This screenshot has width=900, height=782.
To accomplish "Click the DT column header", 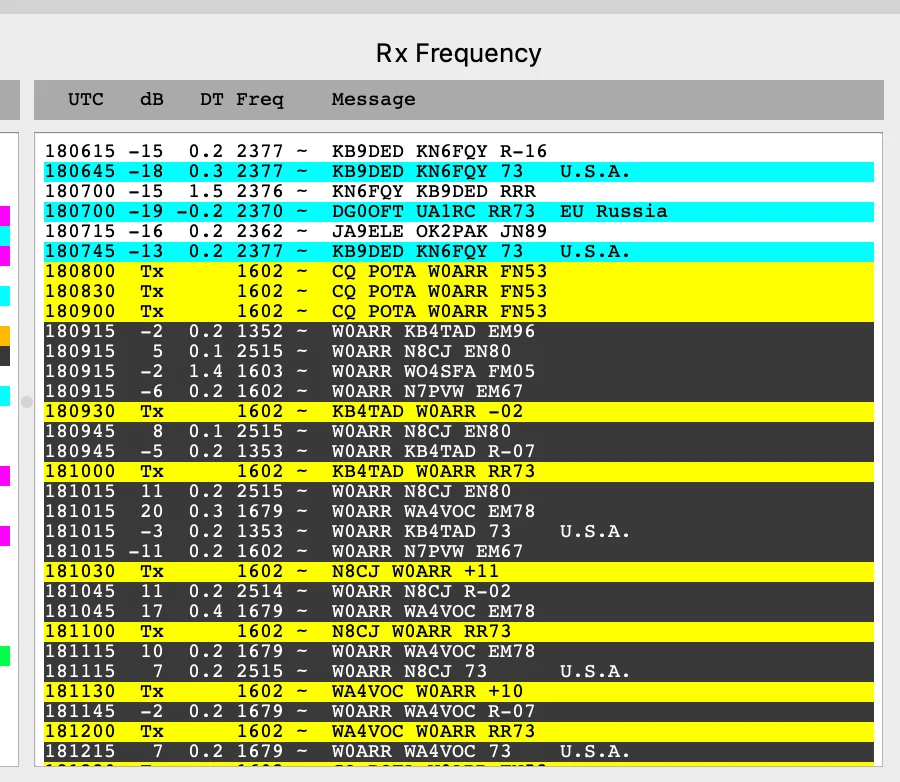I will coord(211,99).
